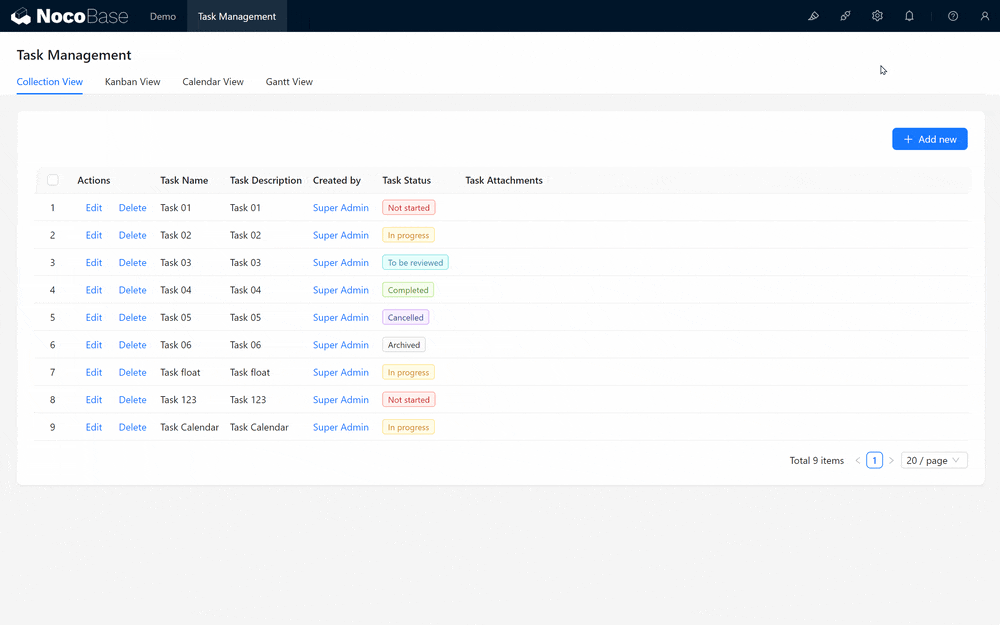Viewport: 1000px width, 625px height.
Task: Switch to the Gantt View tab
Action: (289, 82)
